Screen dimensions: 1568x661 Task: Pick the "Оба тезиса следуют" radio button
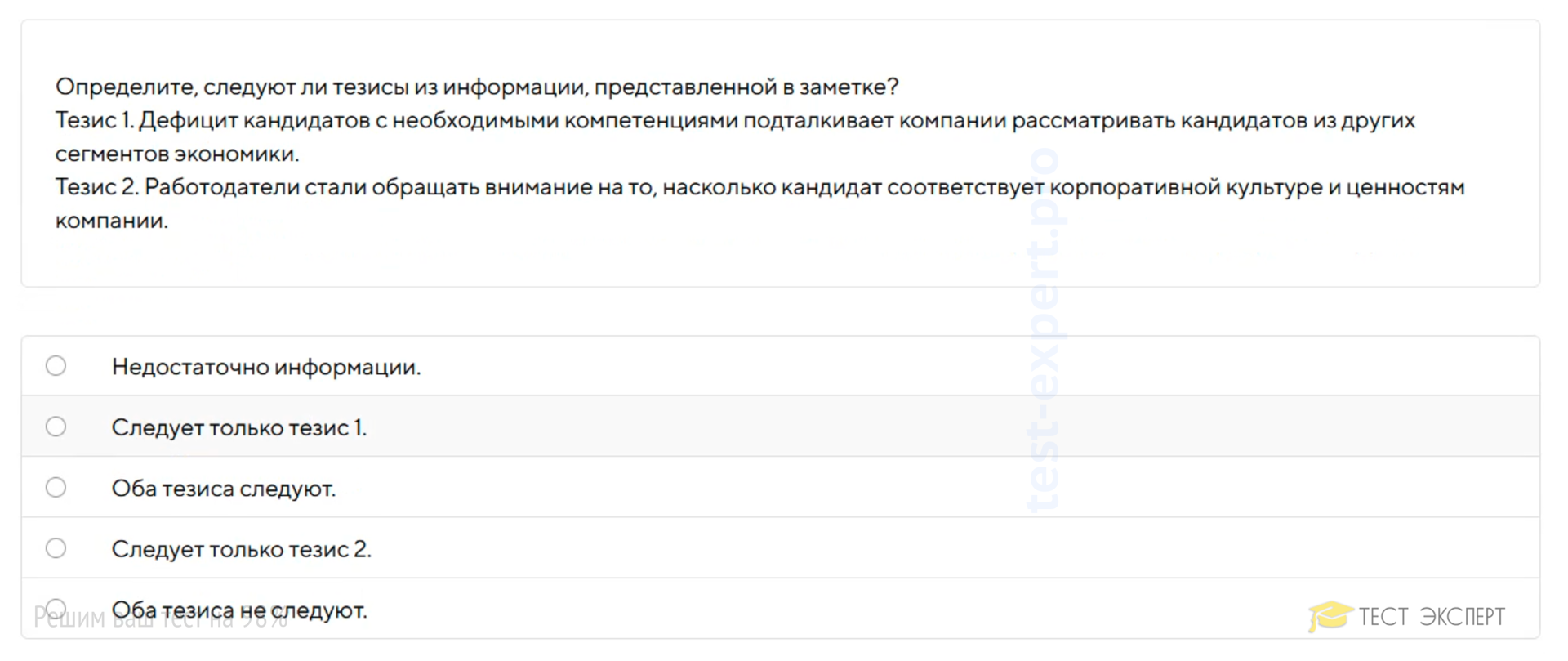click(x=56, y=488)
